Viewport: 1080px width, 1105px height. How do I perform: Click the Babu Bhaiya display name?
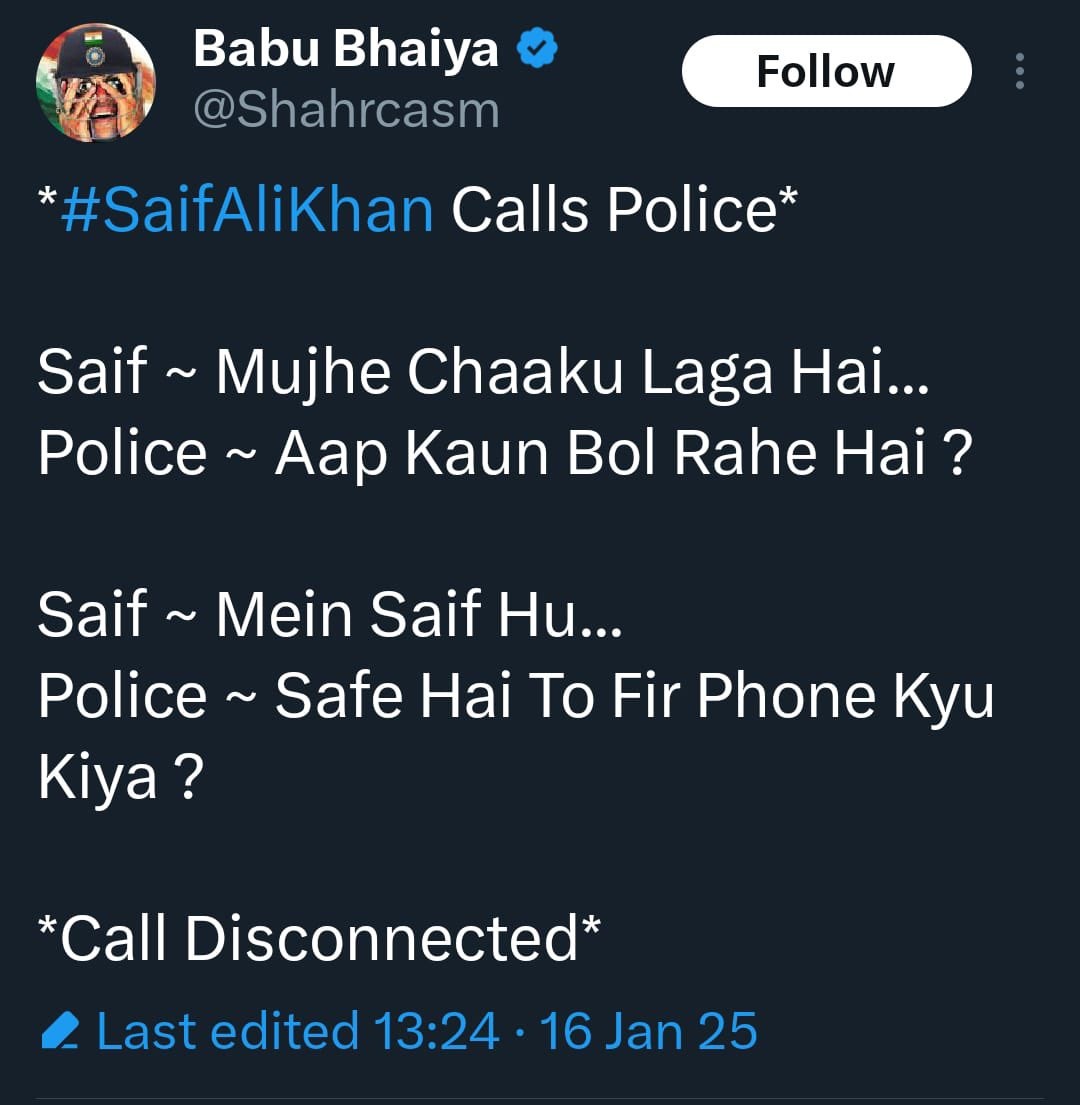(x=346, y=49)
